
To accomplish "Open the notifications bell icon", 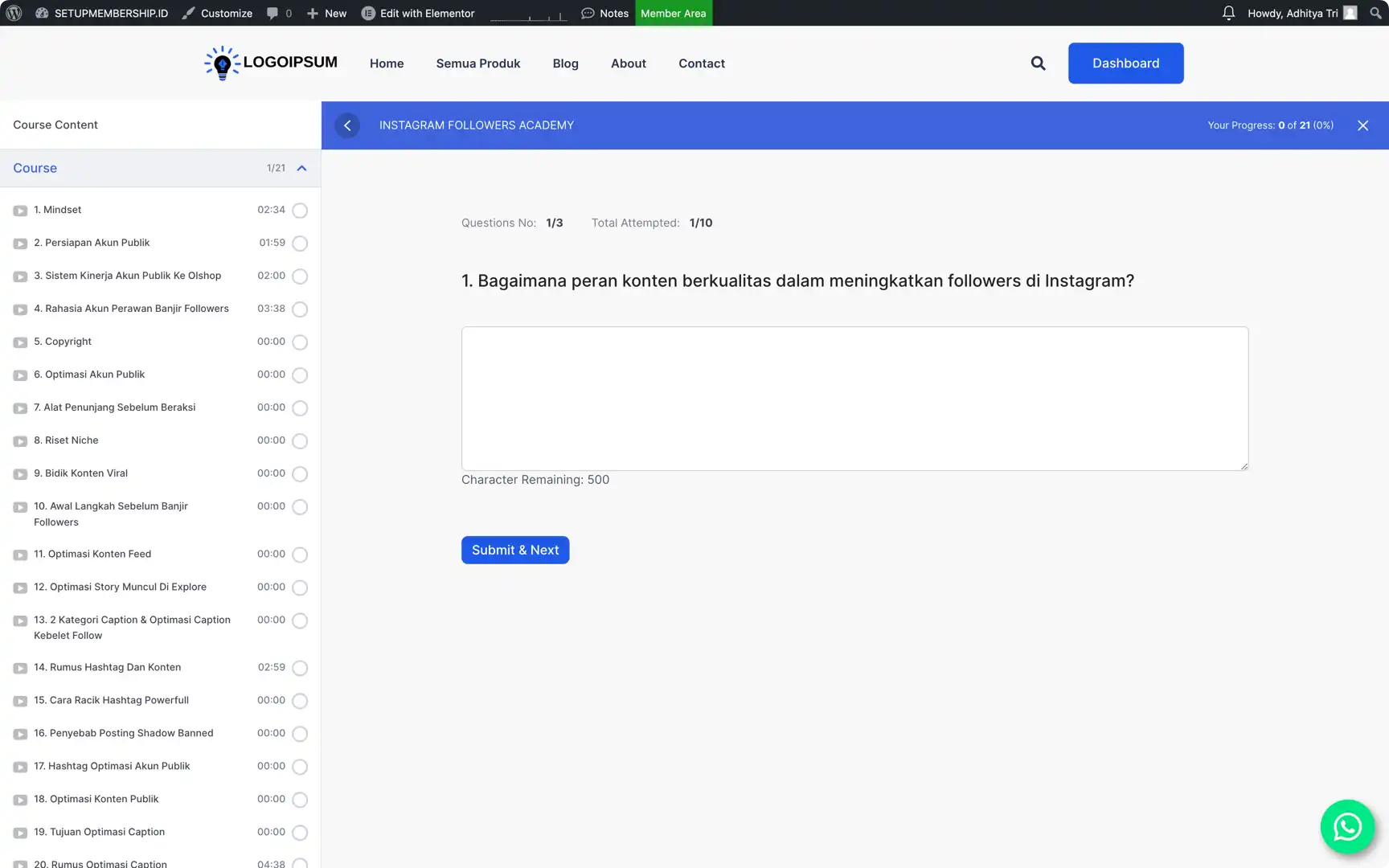I will click(x=1228, y=13).
